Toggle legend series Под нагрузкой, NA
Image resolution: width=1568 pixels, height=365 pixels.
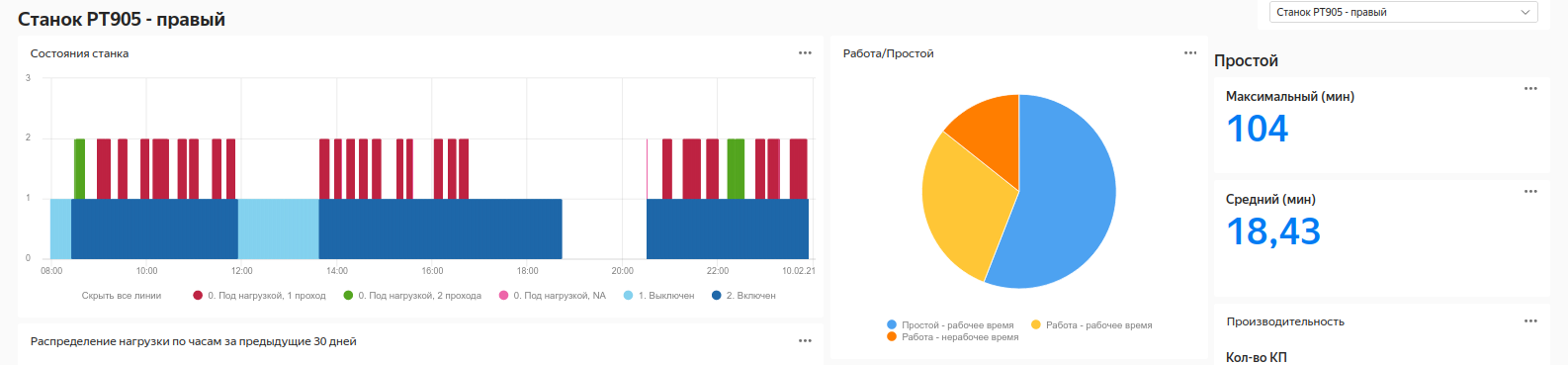(553, 296)
